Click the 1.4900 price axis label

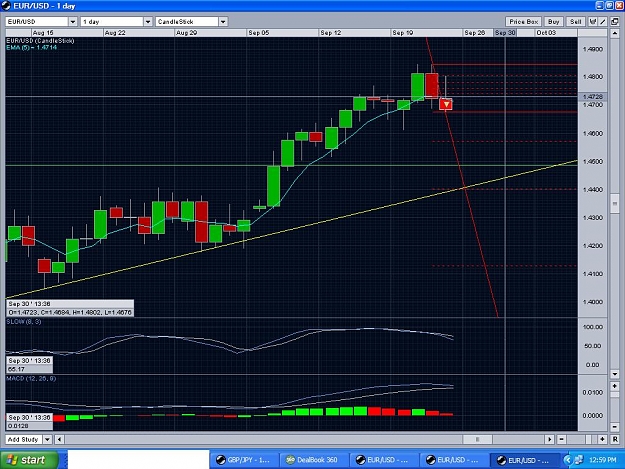[593, 49]
